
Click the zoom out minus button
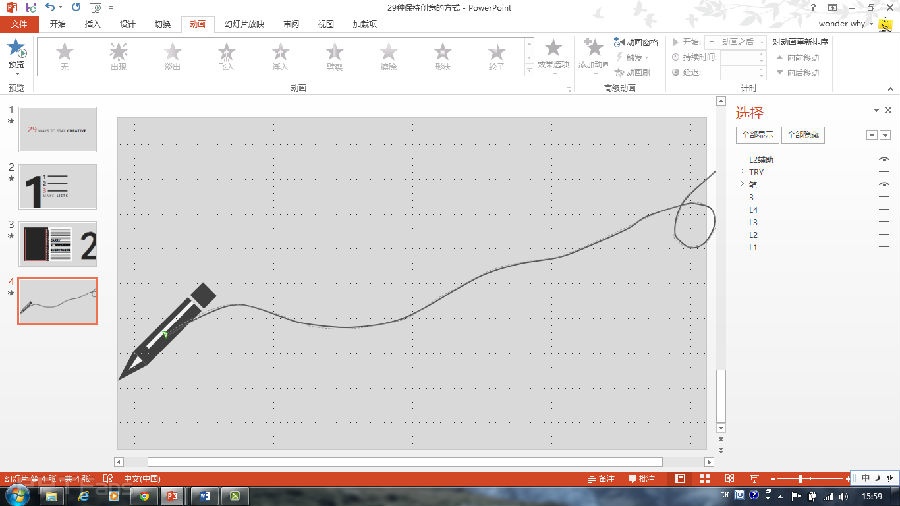[773, 478]
